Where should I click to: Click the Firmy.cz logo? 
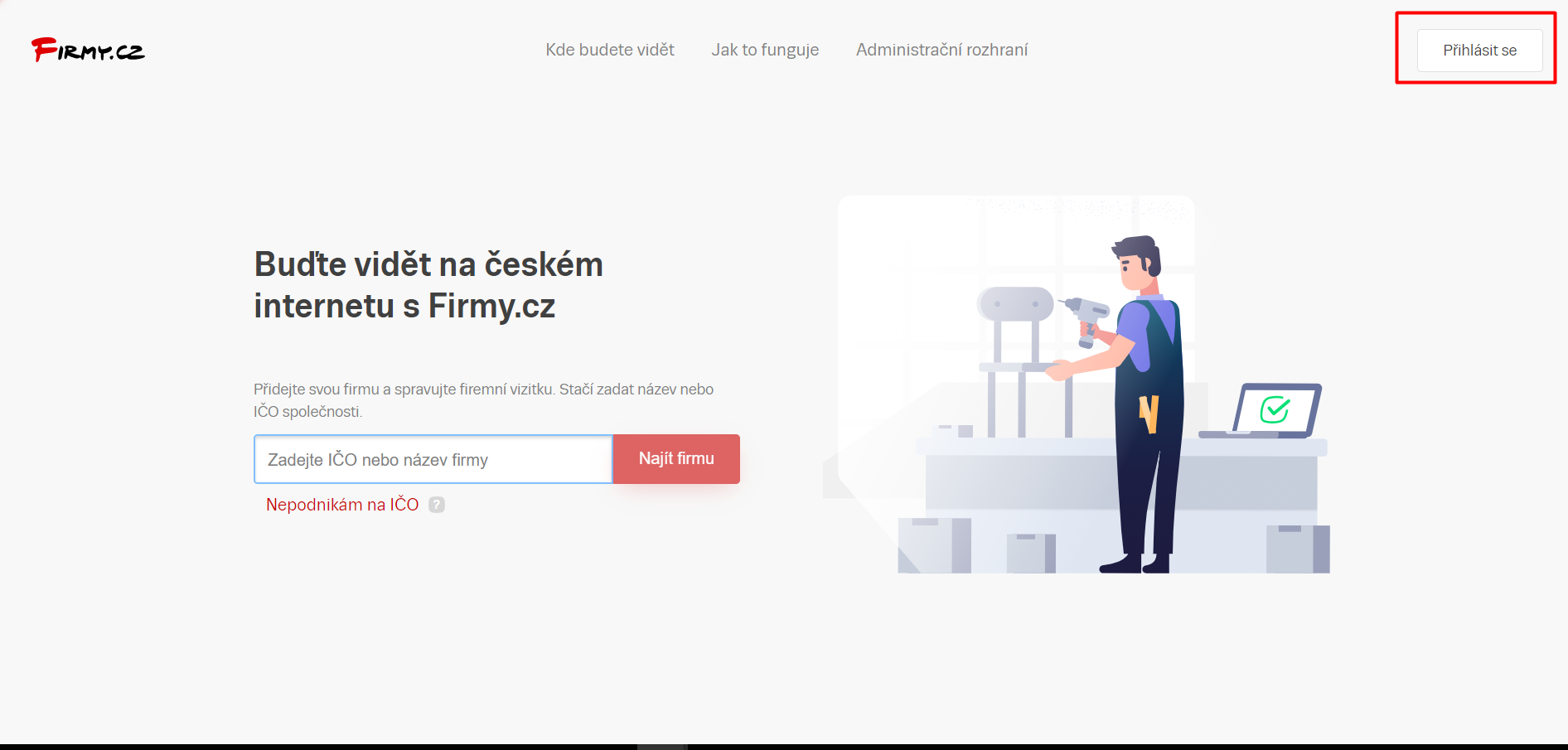pos(88,50)
